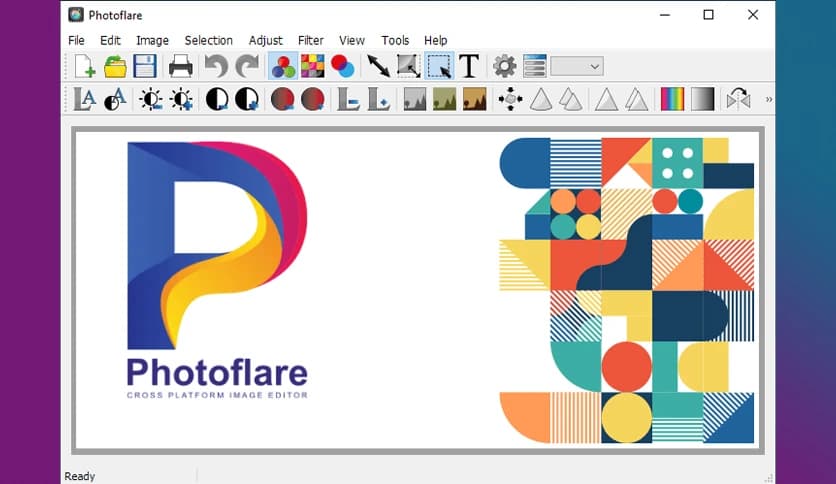Screen dimensions: 836x484
Task: Decrease contrast with half-circle minus icon
Action: 216,99
